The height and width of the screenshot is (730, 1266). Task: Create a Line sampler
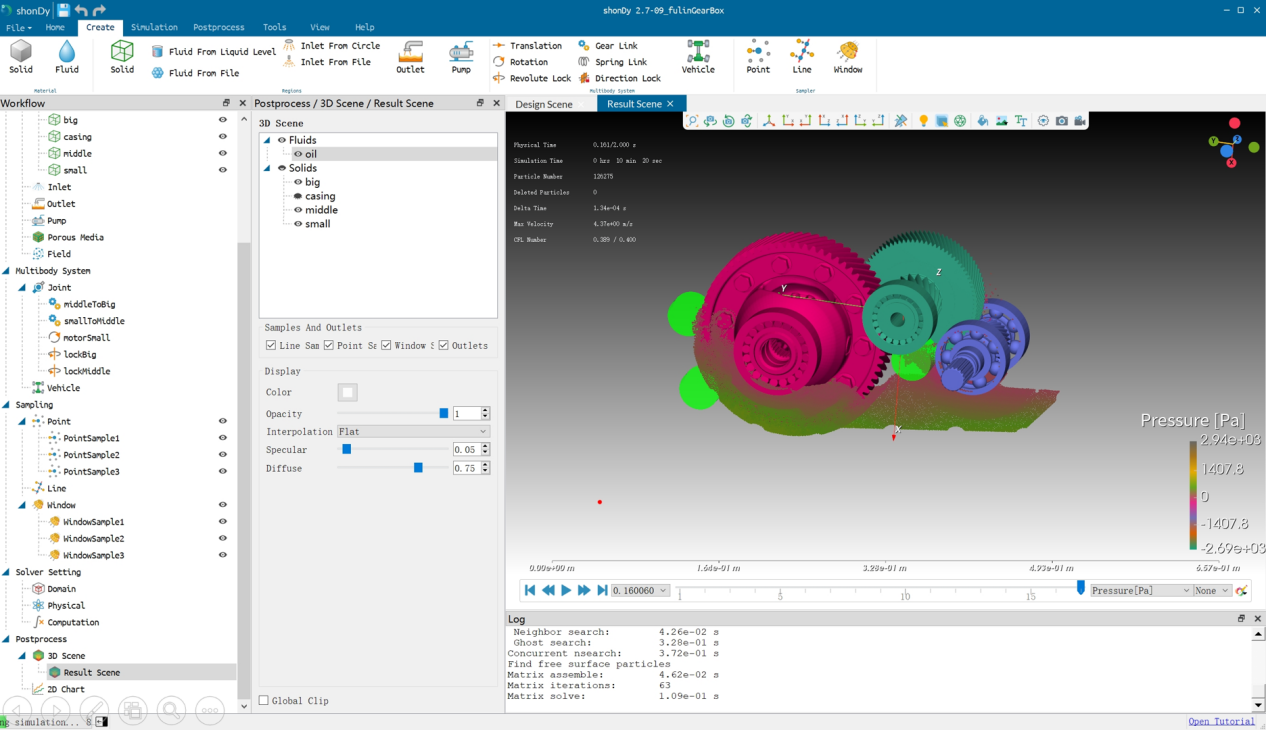(802, 57)
